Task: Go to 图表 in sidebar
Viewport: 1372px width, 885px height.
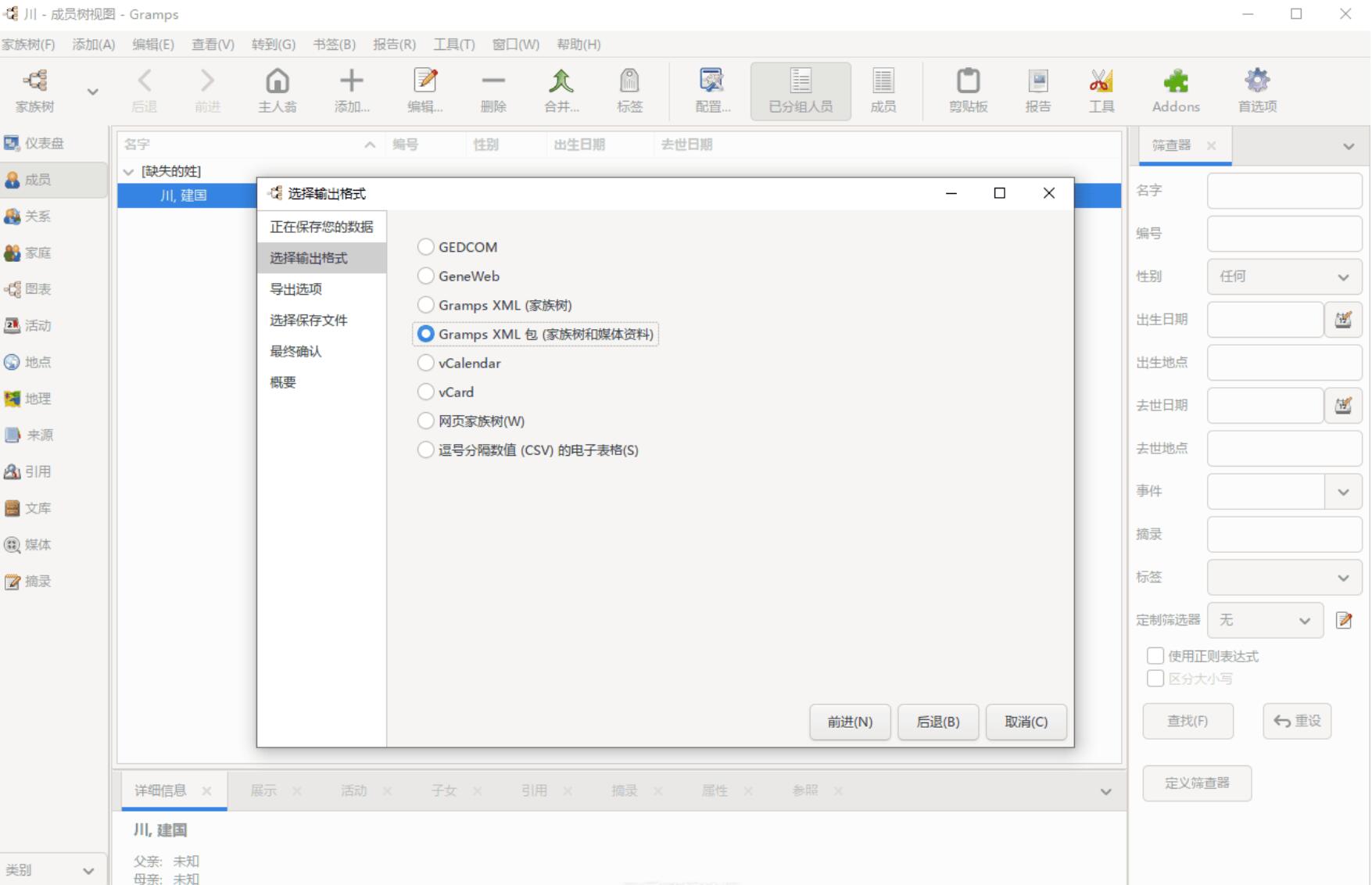Action: pyautogui.click(x=53, y=289)
